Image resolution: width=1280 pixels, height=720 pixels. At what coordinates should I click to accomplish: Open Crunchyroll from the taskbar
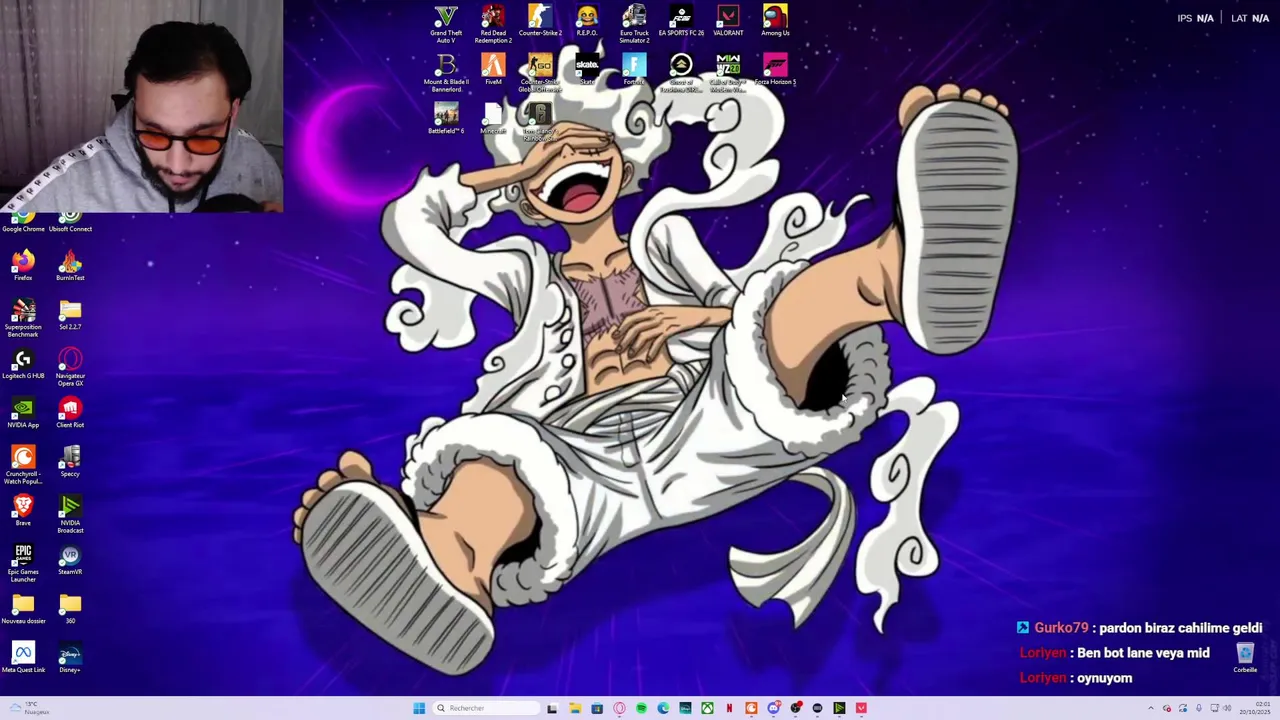point(751,708)
